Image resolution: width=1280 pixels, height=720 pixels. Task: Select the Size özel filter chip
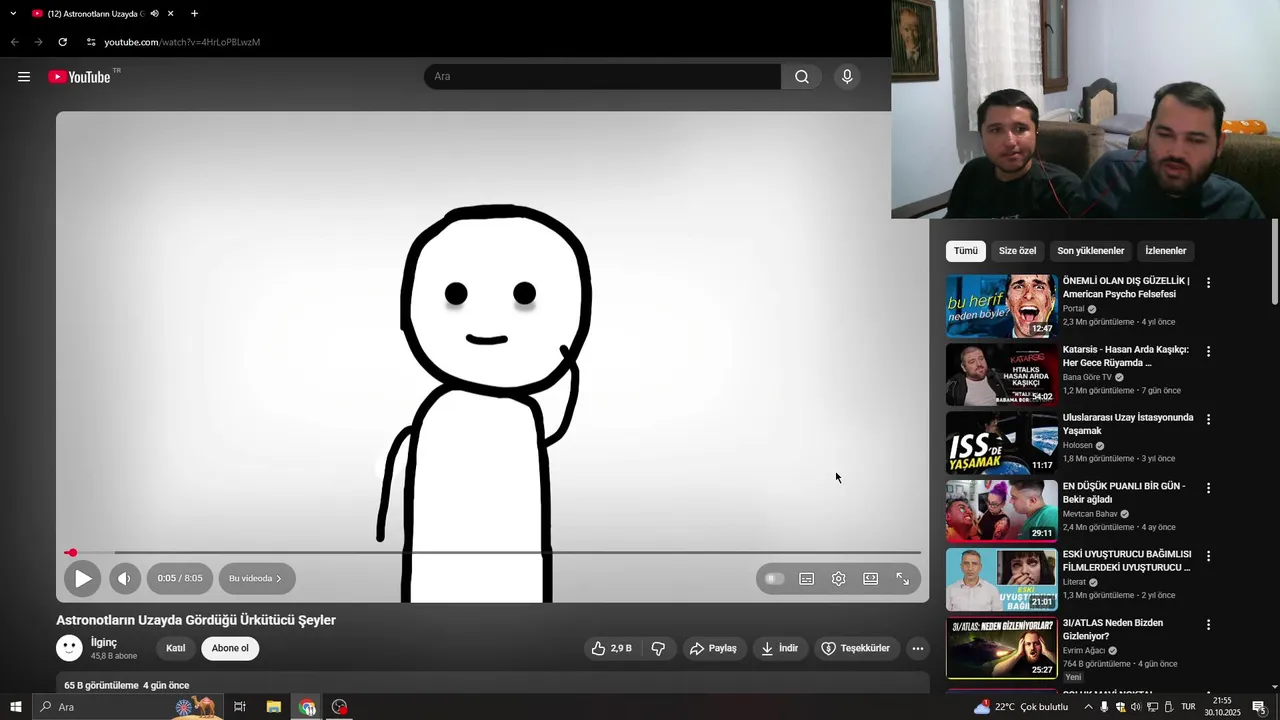1018,251
